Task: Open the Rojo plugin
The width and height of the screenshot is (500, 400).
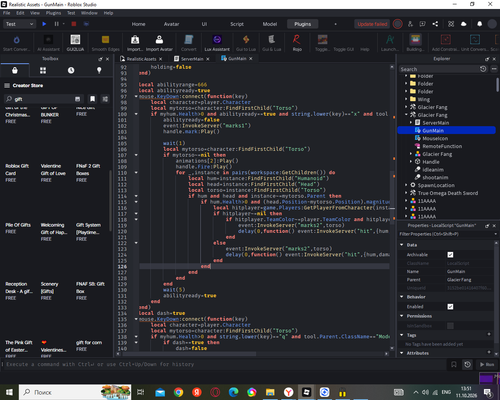Action: click(297, 43)
